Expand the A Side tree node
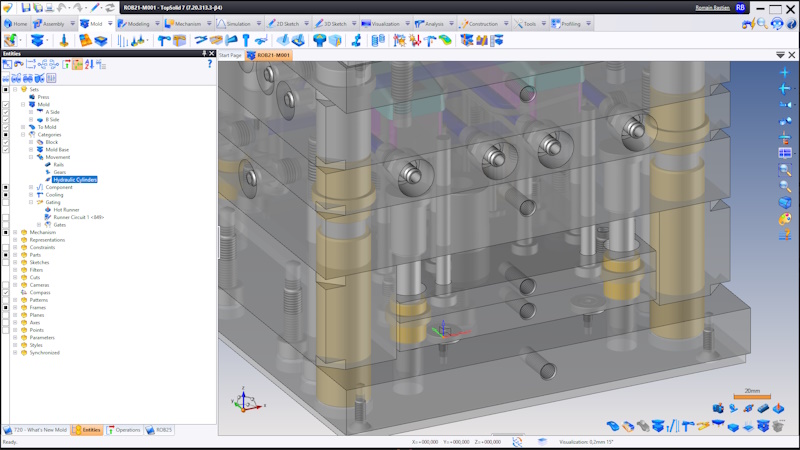800x450 pixels. pos(31,112)
